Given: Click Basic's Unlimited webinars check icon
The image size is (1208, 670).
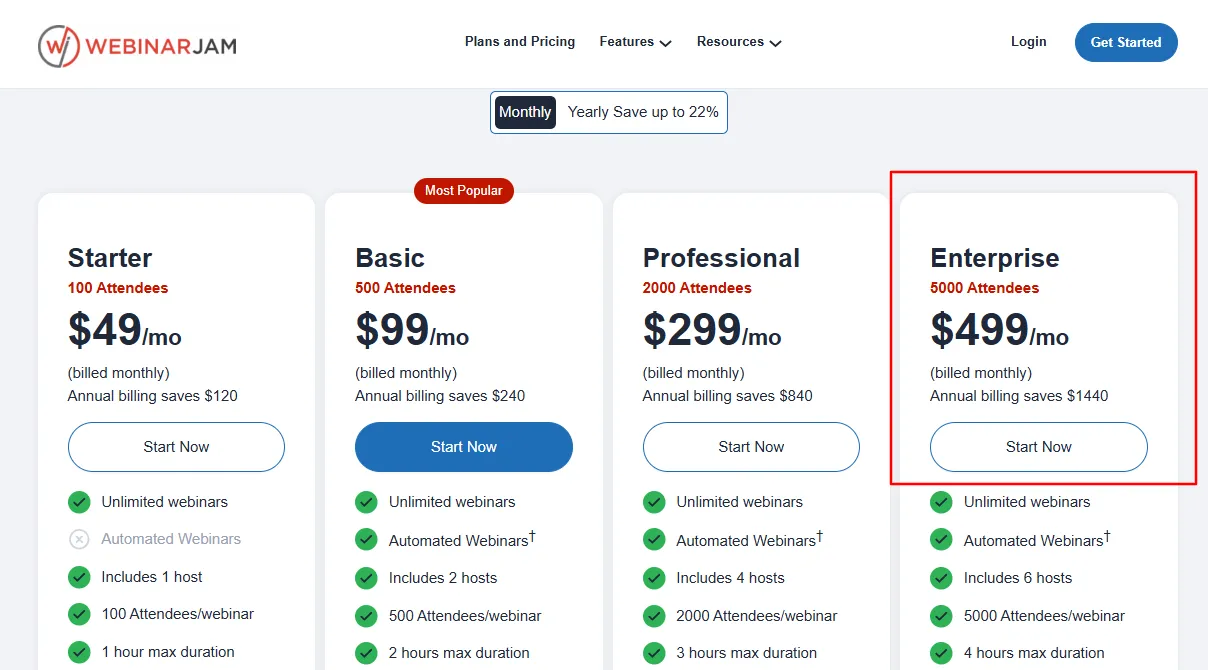Looking at the screenshot, I should pyautogui.click(x=366, y=502).
